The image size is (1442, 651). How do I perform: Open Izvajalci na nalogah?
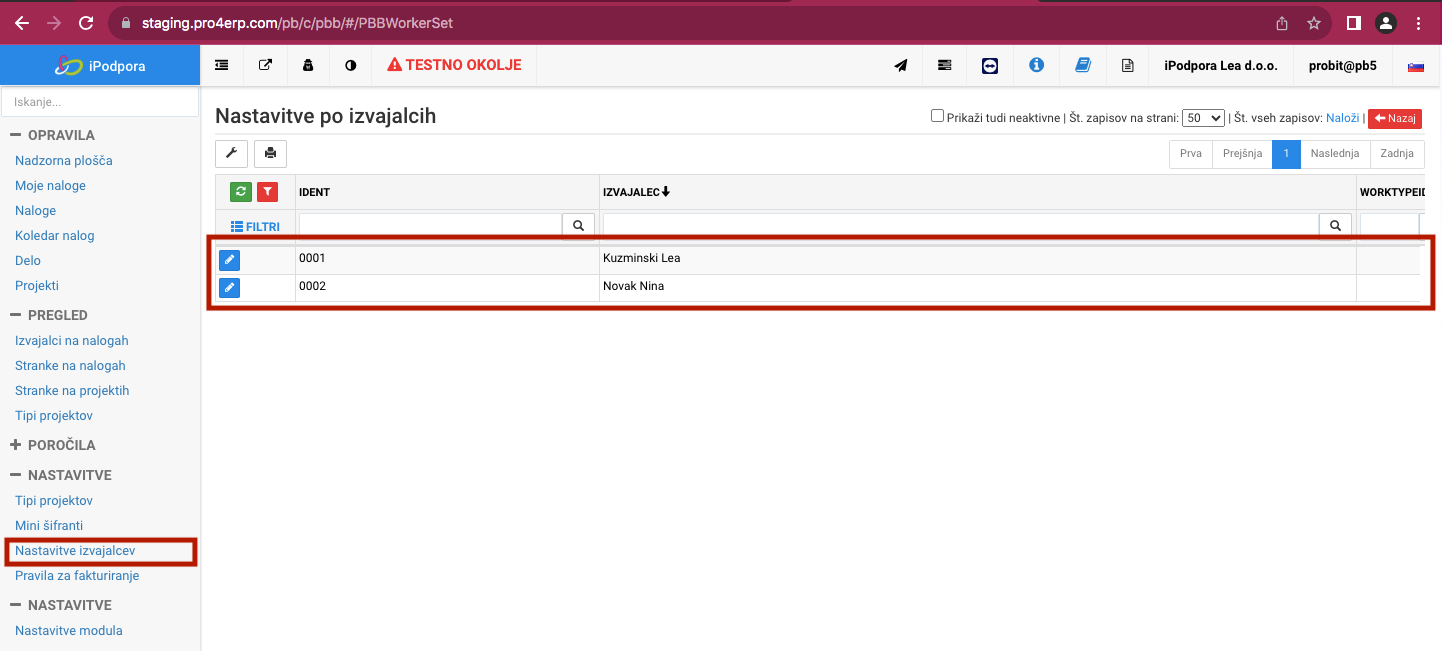[x=72, y=340]
